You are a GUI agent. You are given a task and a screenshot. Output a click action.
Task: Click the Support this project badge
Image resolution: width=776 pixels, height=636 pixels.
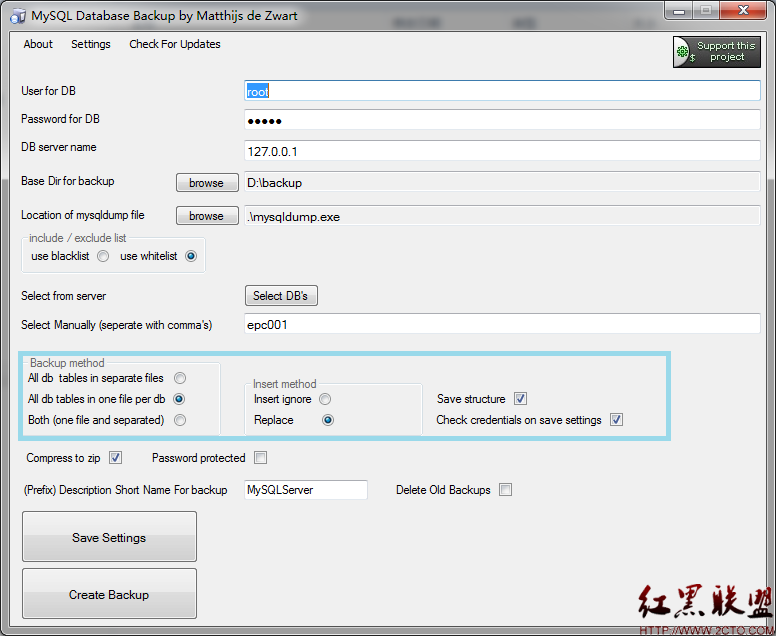717,51
